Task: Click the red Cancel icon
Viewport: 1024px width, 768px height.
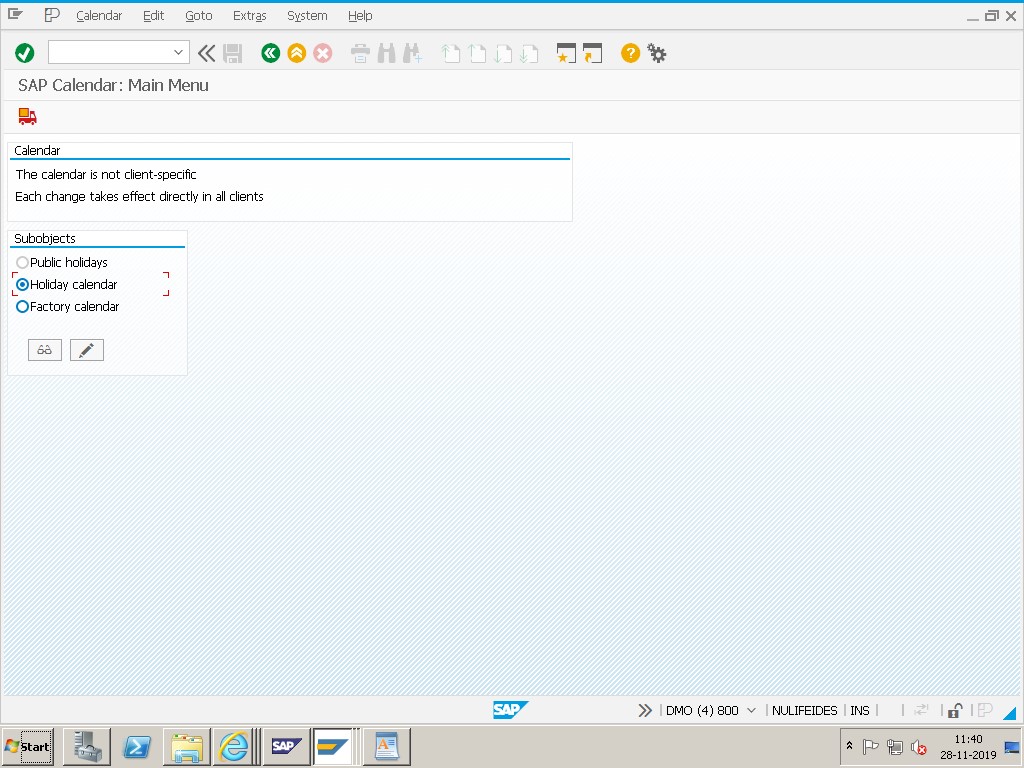Action: (323, 53)
